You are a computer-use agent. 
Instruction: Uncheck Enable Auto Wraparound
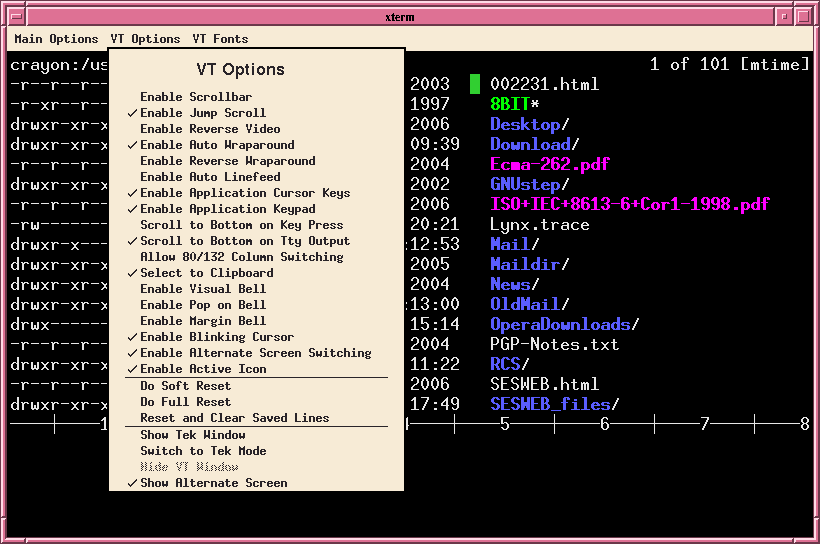pos(217,145)
